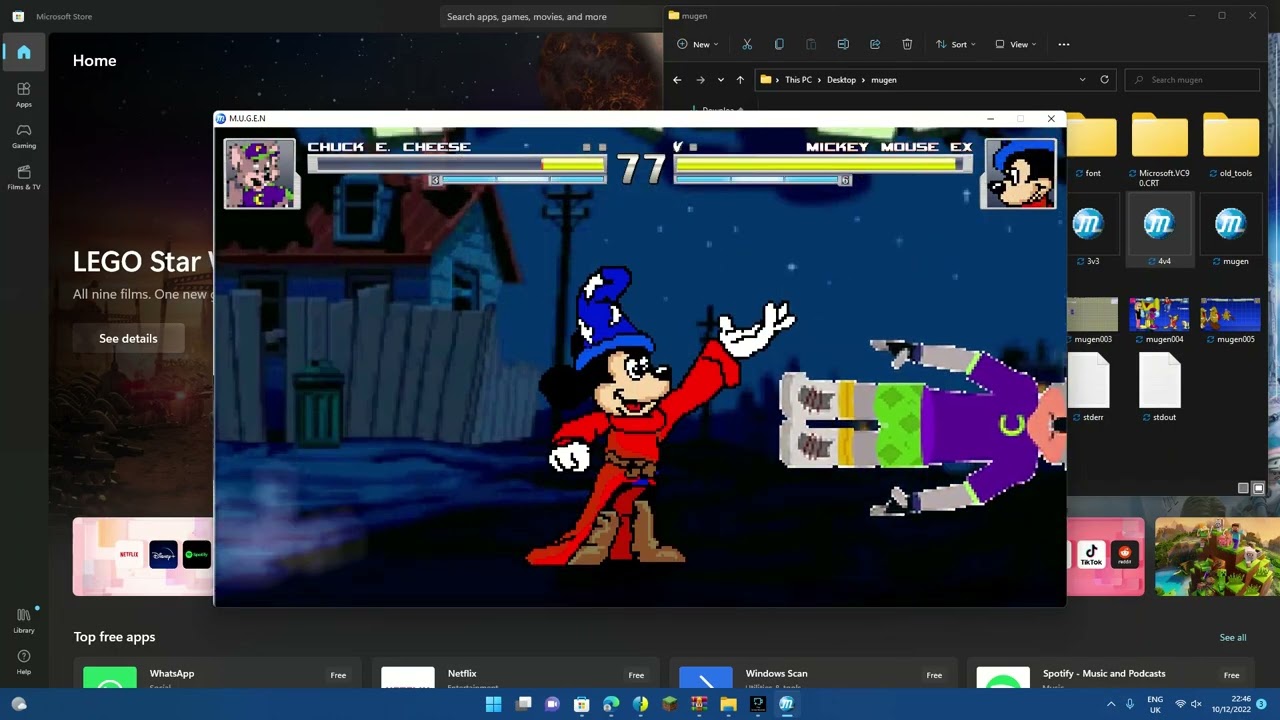Click the Search mugen field
The height and width of the screenshot is (720, 1280).
(x=1192, y=80)
